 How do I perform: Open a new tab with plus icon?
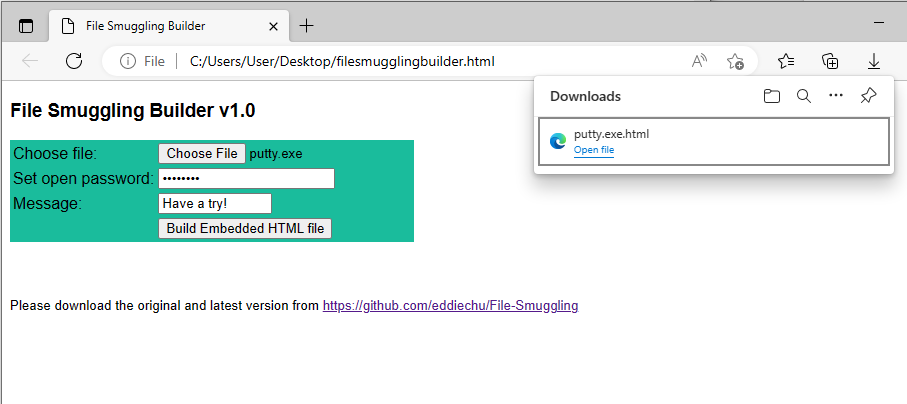[x=307, y=26]
